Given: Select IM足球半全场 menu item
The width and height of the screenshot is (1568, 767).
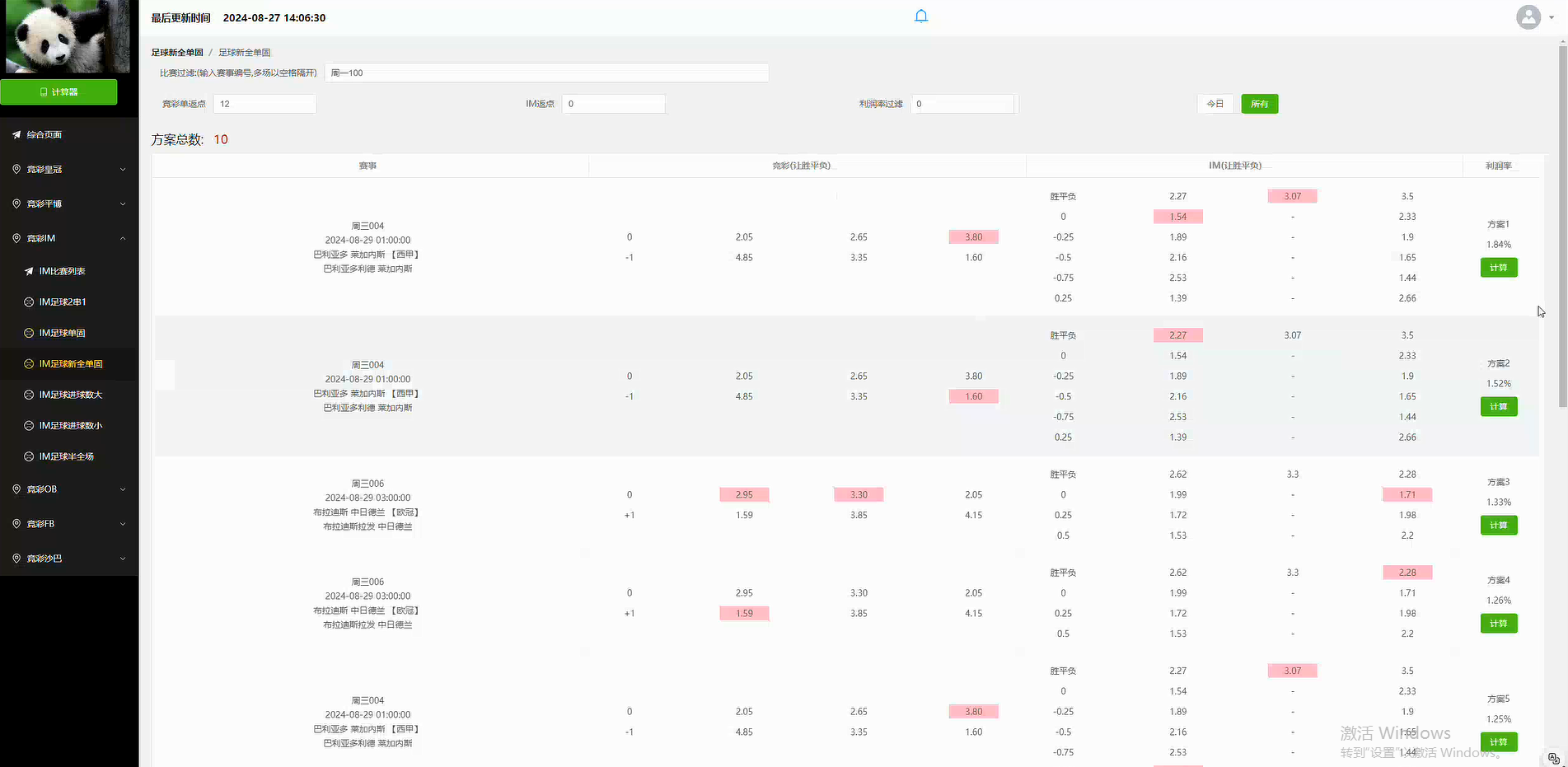Looking at the screenshot, I should tap(67, 456).
